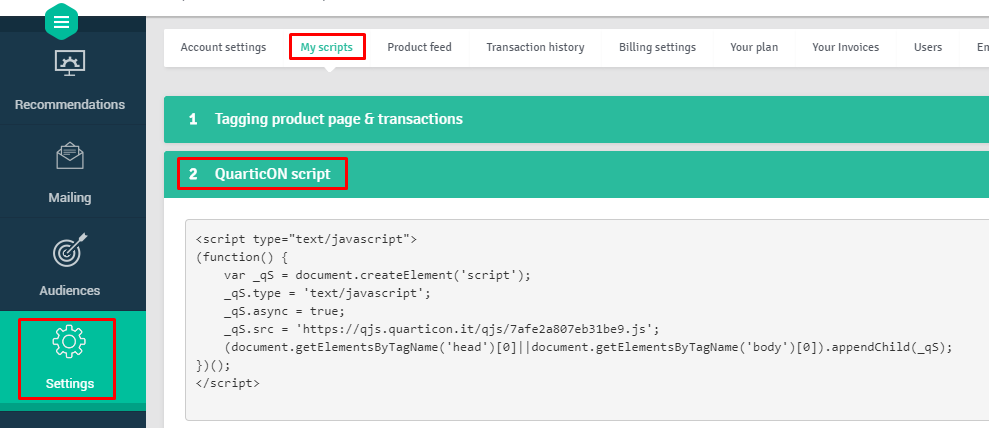Image resolution: width=989 pixels, height=428 pixels.
Task: Click the Recommendations monitor icon
Action: click(70, 63)
